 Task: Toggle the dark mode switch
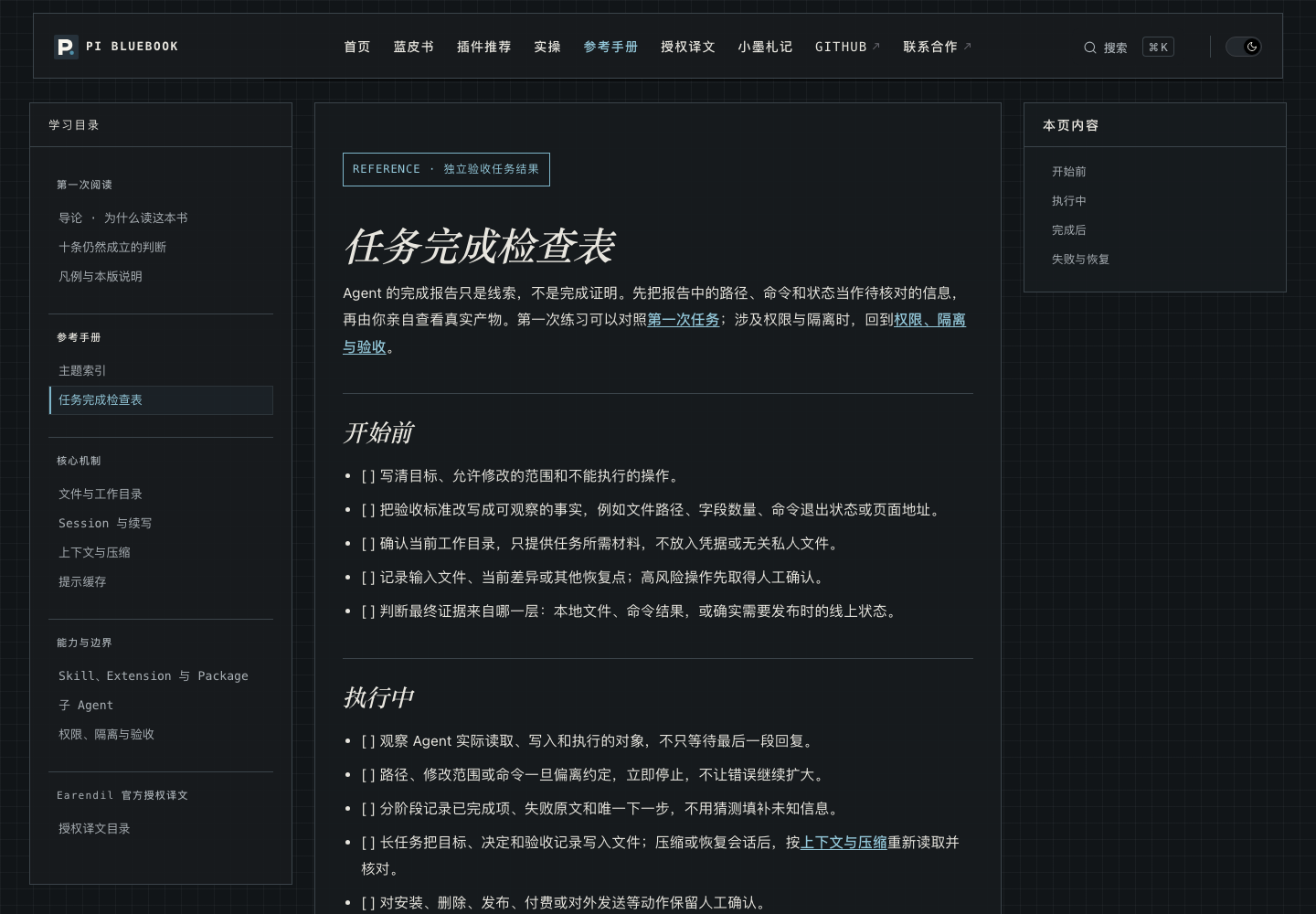click(x=1244, y=47)
